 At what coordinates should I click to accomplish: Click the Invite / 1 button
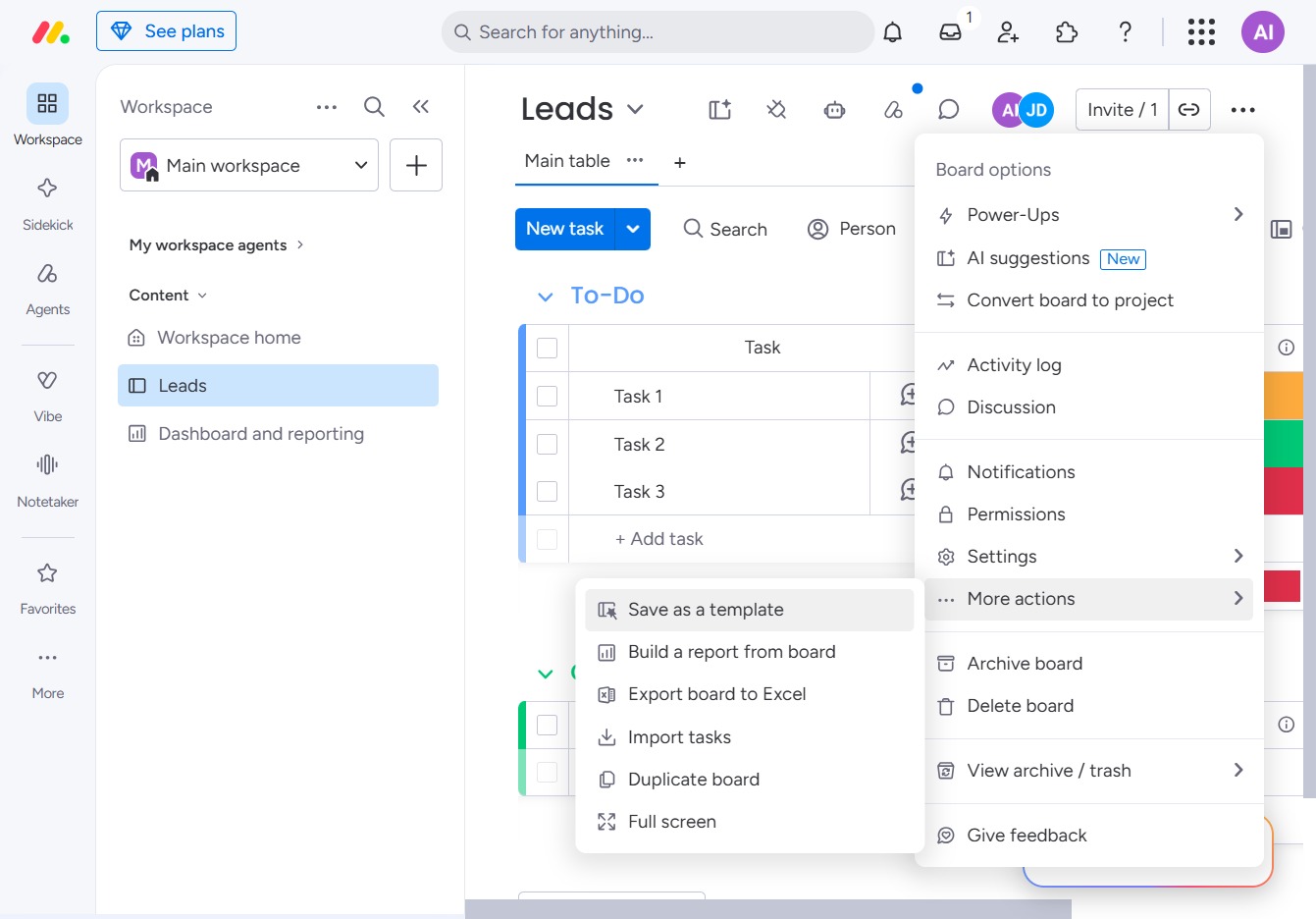(1123, 110)
